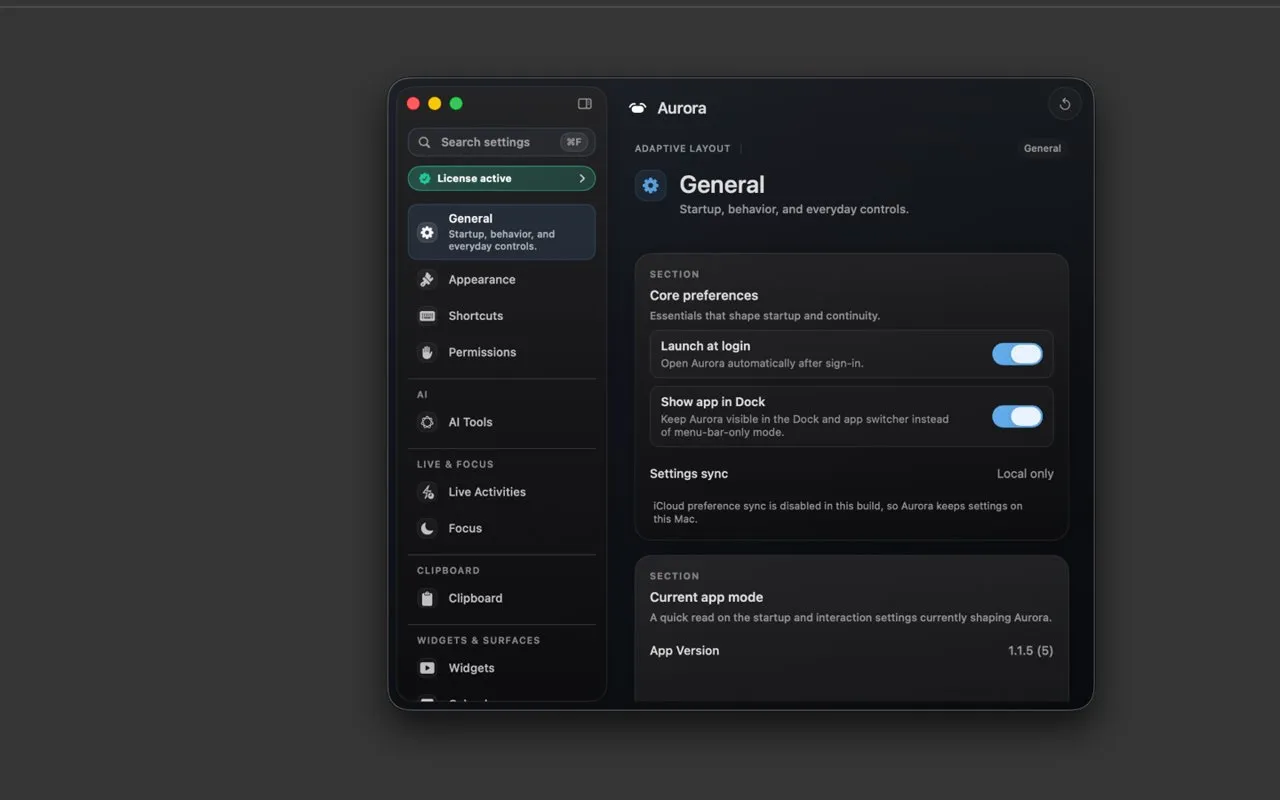Click the App Version label
Screen dimensions: 1280x800
coord(684,651)
